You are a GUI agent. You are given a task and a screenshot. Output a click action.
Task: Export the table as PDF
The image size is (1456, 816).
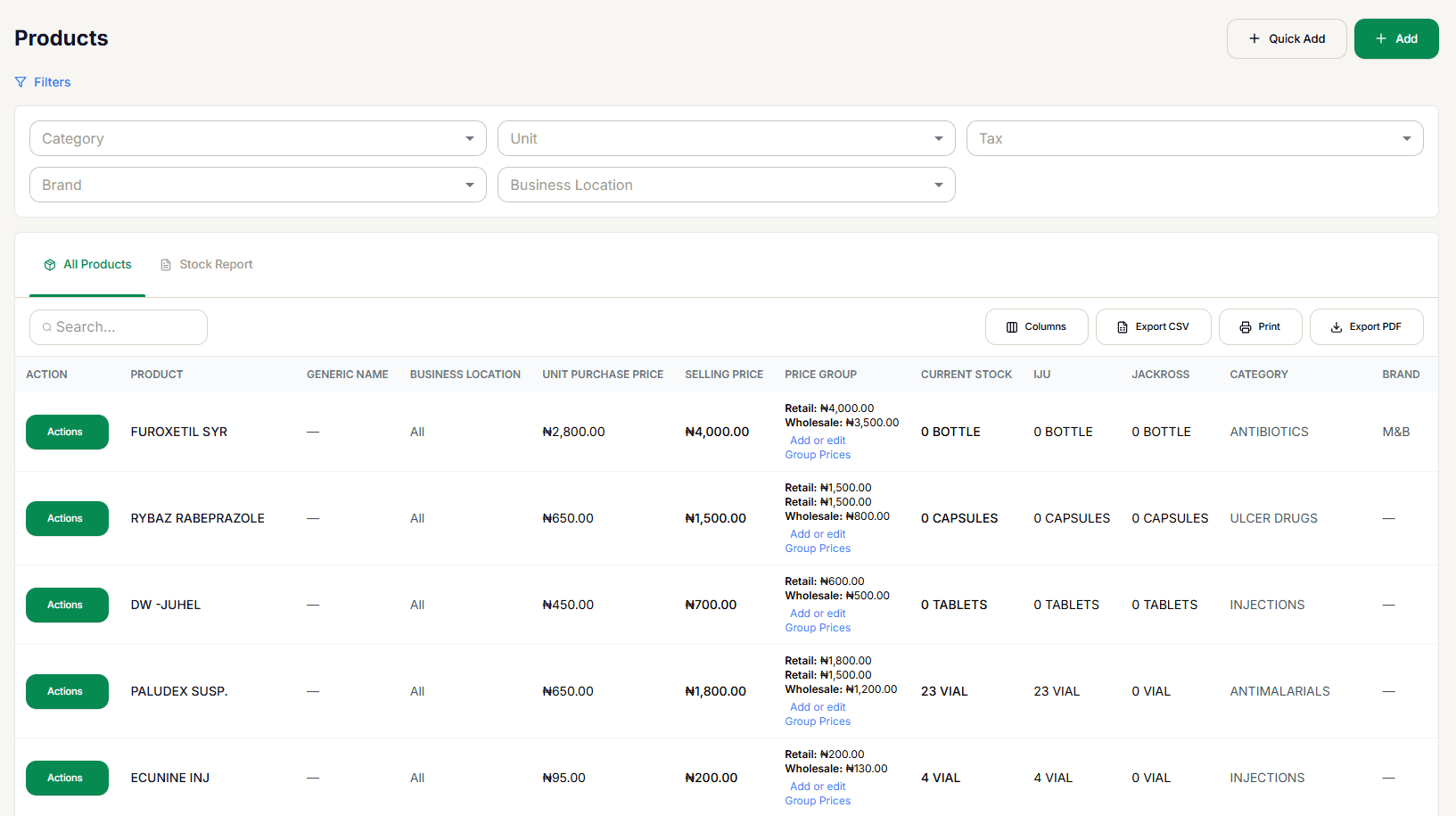[x=1366, y=327]
